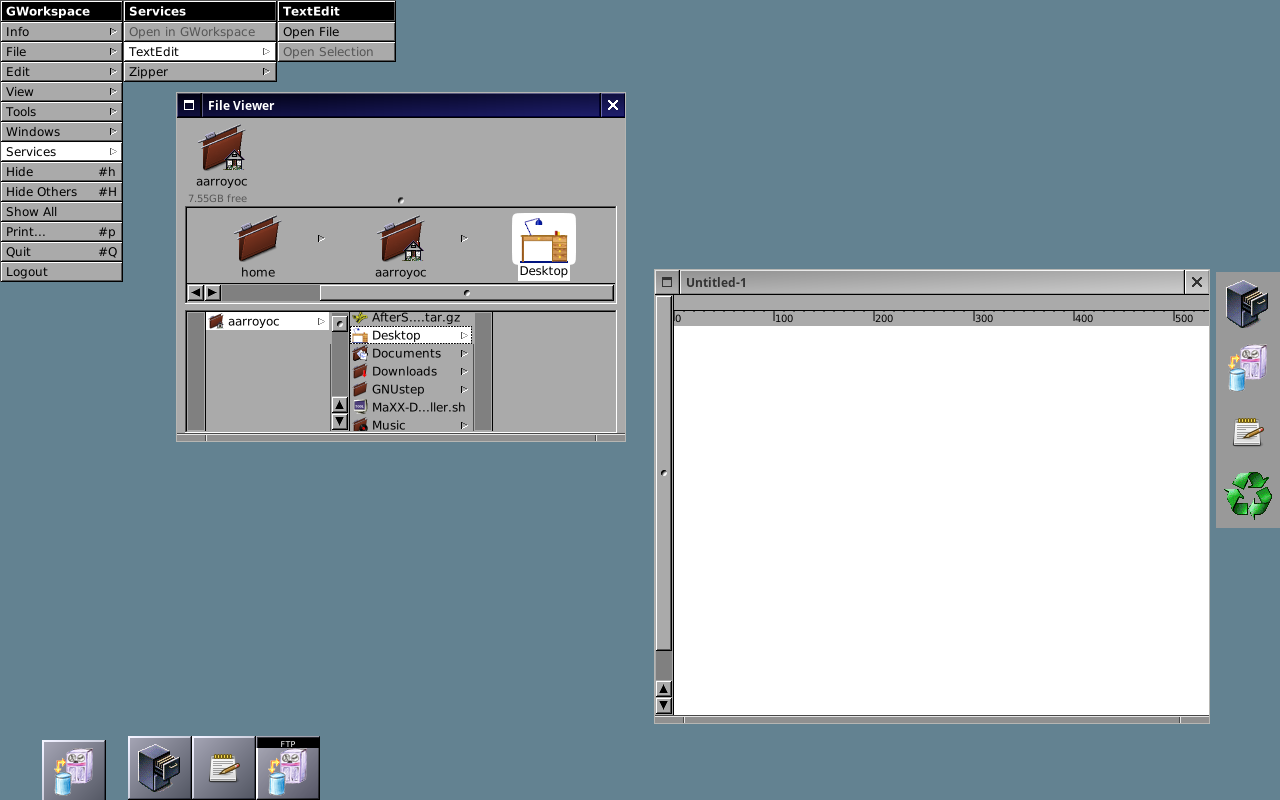Viewport: 1280px width, 800px height.
Task: Click the home folder icon in path view
Action: pyautogui.click(x=257, y=245)
